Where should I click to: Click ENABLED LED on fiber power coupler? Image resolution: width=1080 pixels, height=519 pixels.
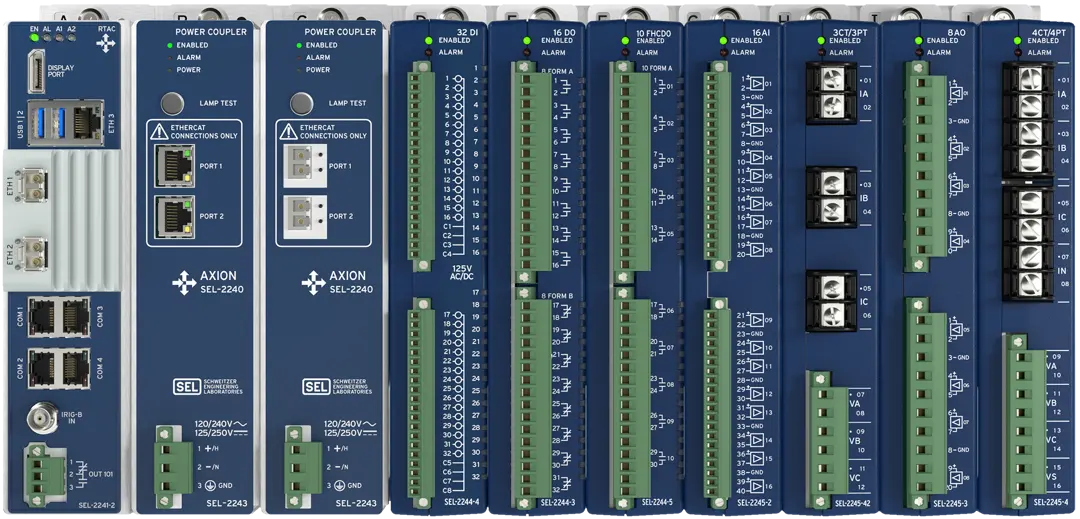299,45
